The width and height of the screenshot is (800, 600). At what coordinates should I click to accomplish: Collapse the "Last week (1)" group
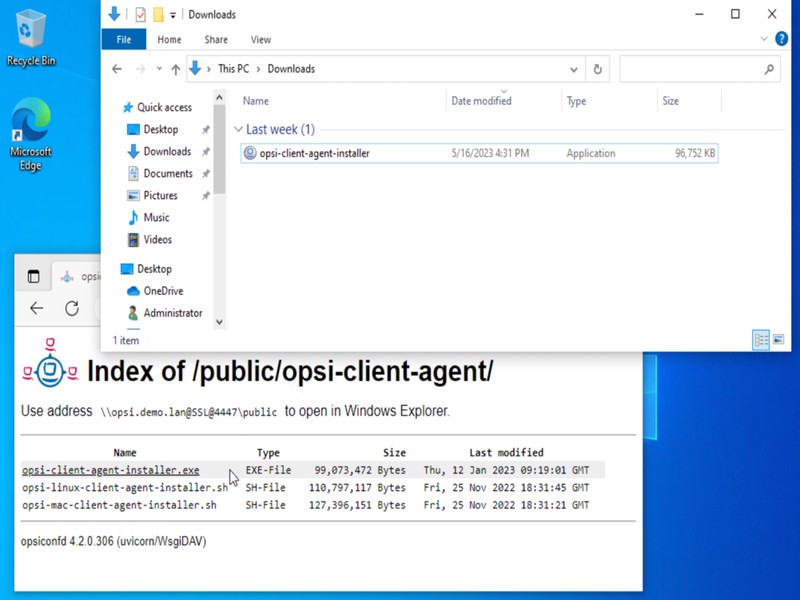click(x=239, y=129)
